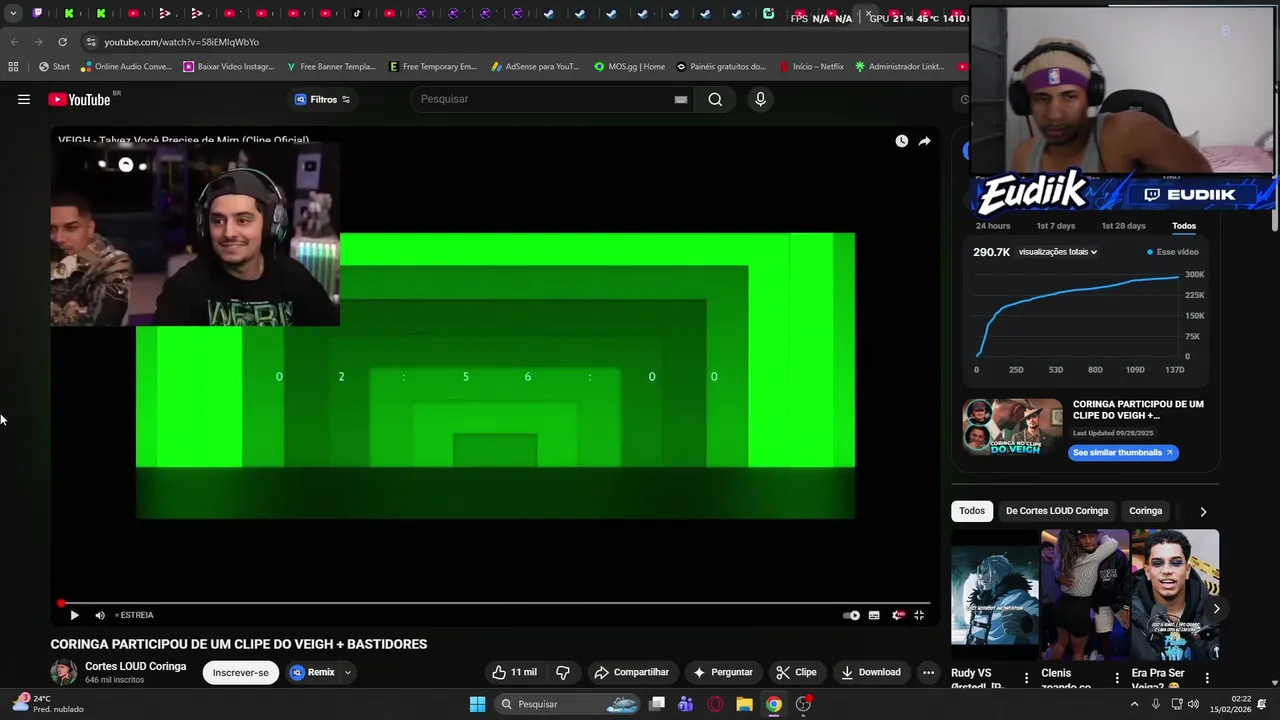Show hidden system tray icons chevron
The image size is (1280, 720).
coord(1134,704)
